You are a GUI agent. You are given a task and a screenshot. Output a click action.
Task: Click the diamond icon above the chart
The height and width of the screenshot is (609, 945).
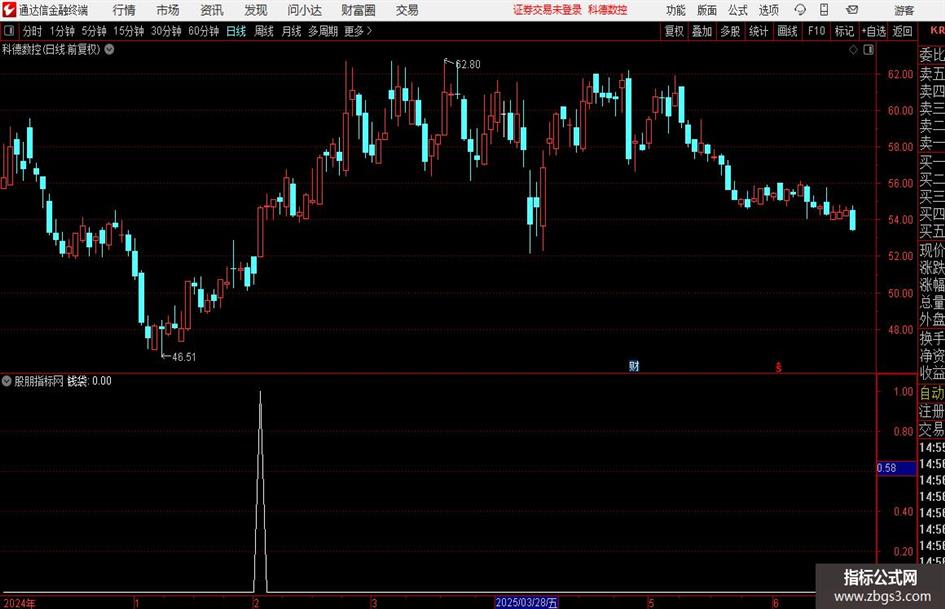click(853, 50)
